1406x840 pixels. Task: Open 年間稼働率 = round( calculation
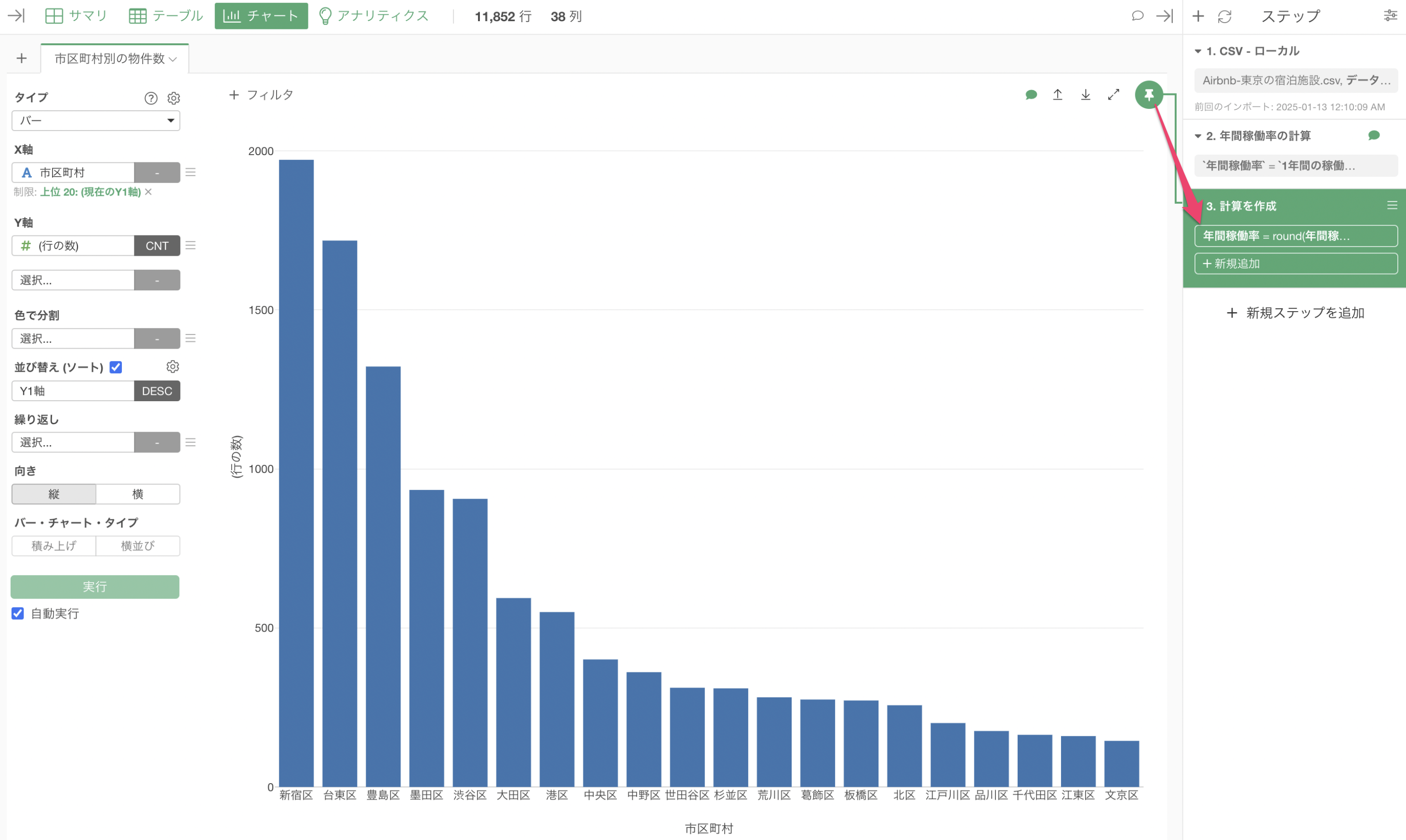point(1296,236)
